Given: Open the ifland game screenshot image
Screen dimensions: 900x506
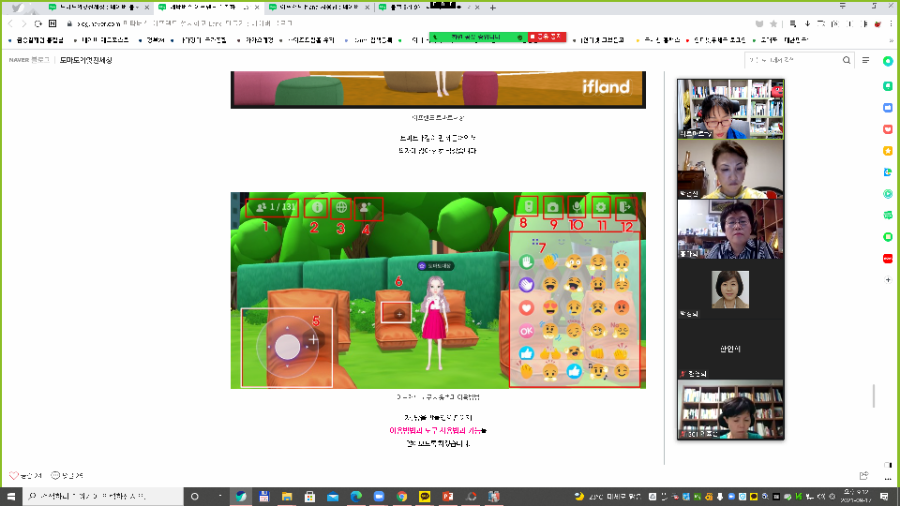Looking at the screenshot, I should 438,290.
